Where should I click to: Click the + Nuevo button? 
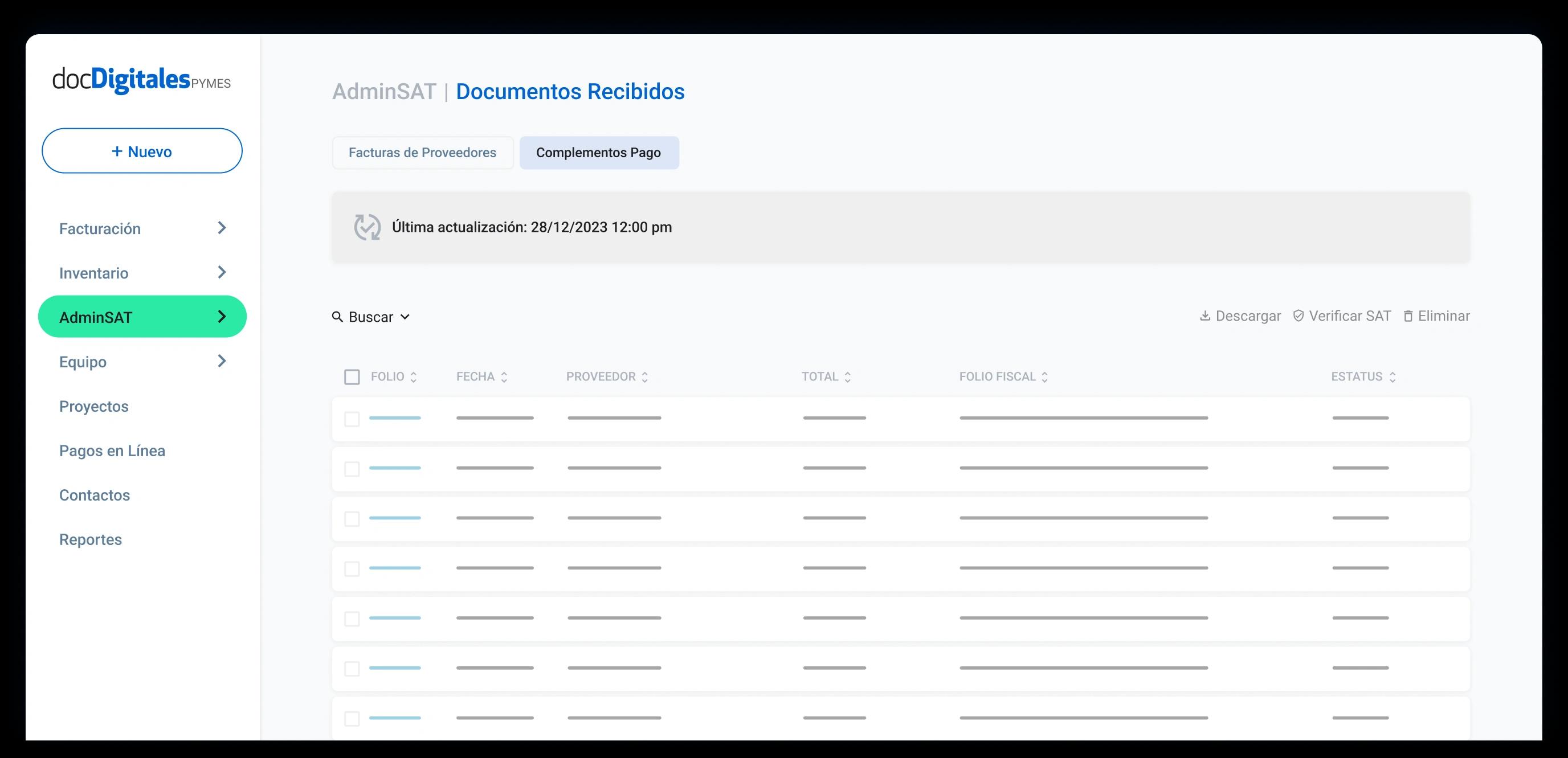coord(142,151)
